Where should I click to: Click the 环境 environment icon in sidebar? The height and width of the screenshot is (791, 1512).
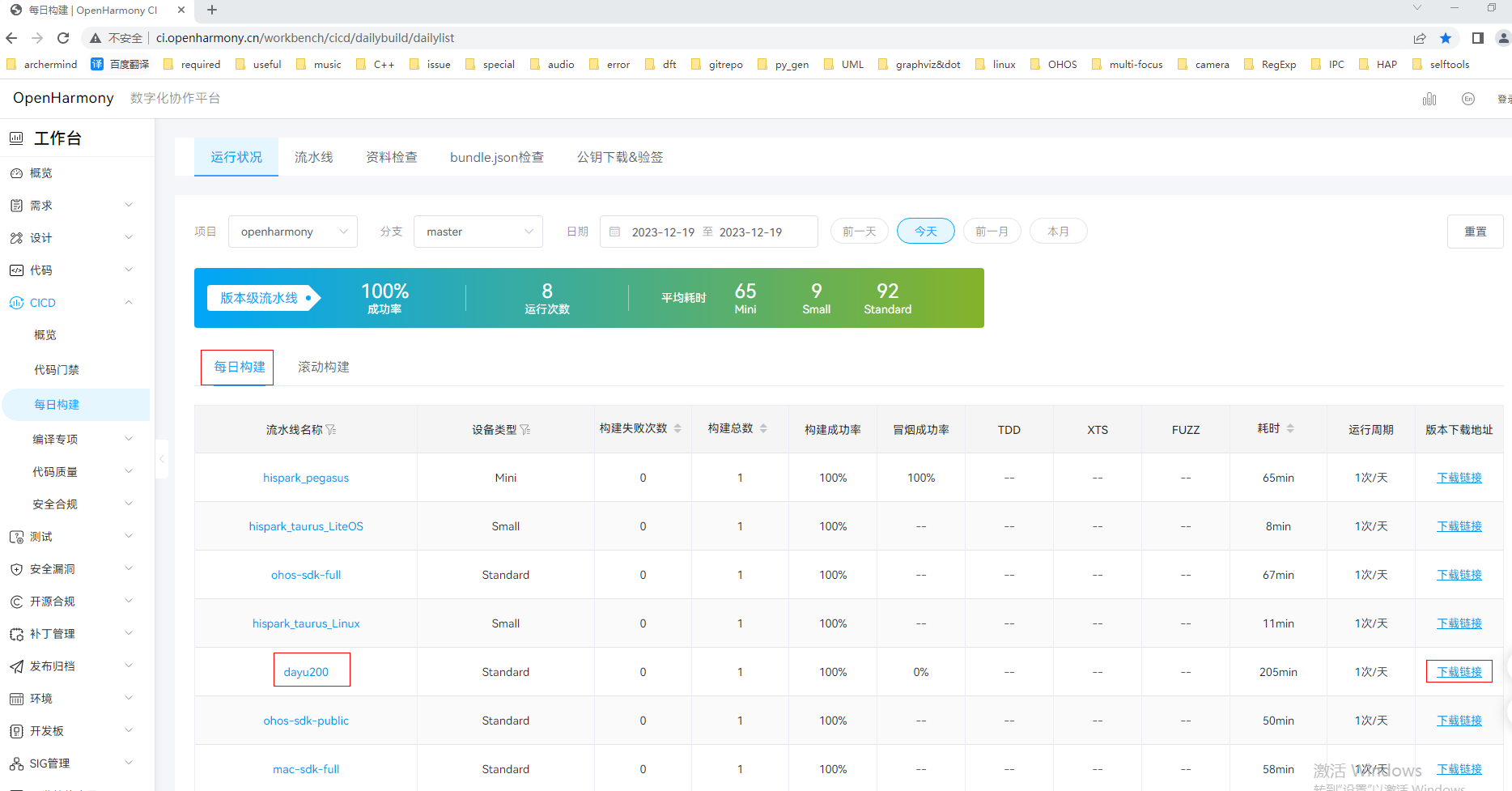(x=16, y=699)
